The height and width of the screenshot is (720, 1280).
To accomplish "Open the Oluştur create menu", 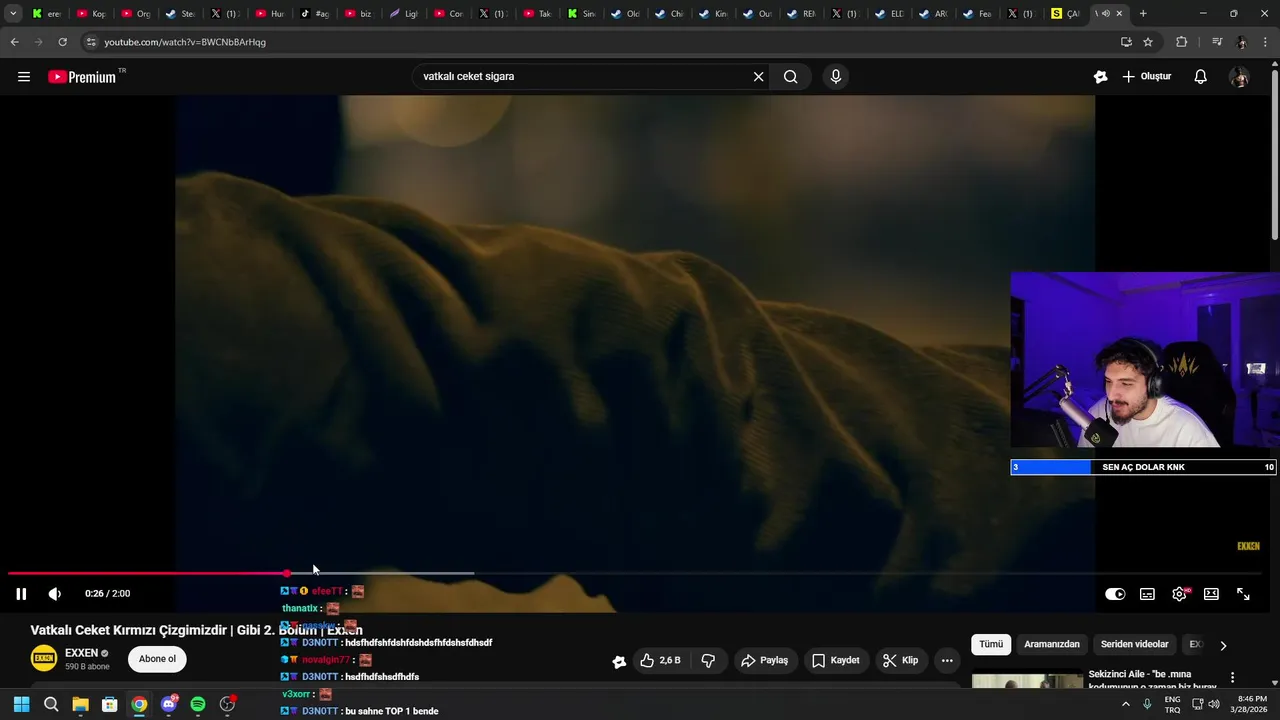I will click(x=1147, y=77).
